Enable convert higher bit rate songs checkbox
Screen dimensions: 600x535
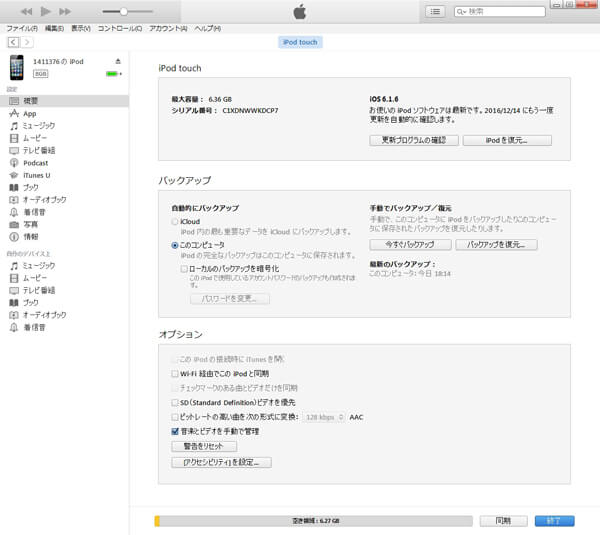tap(175, 417)
